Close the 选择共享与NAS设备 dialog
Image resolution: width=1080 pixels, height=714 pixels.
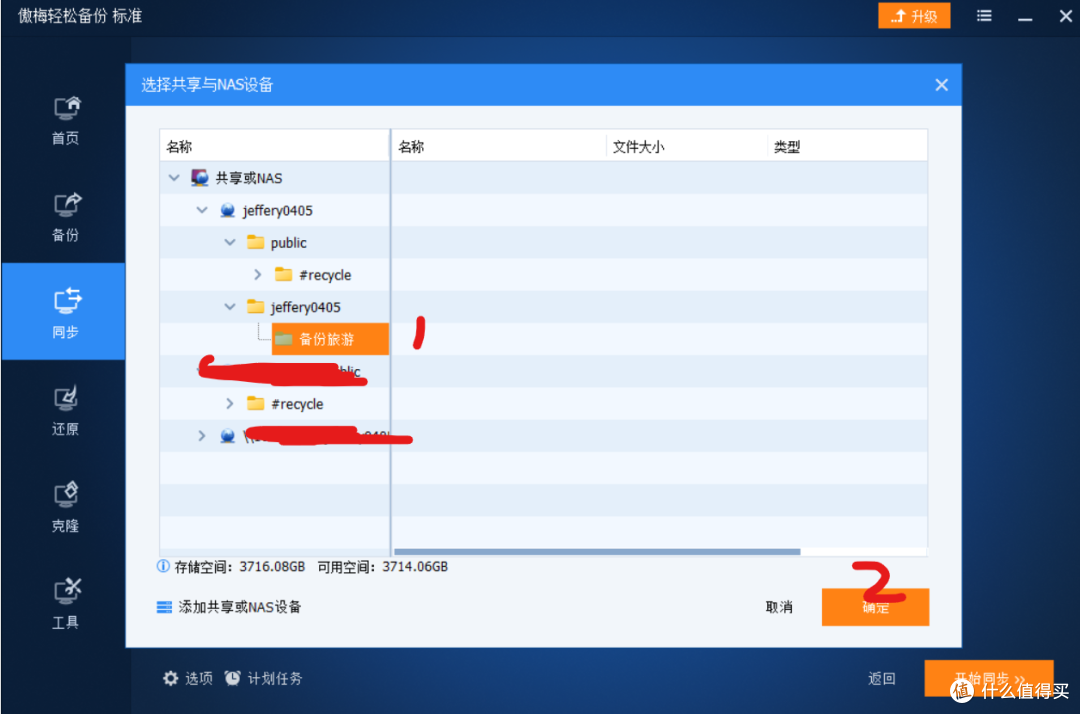coord(942,85)
